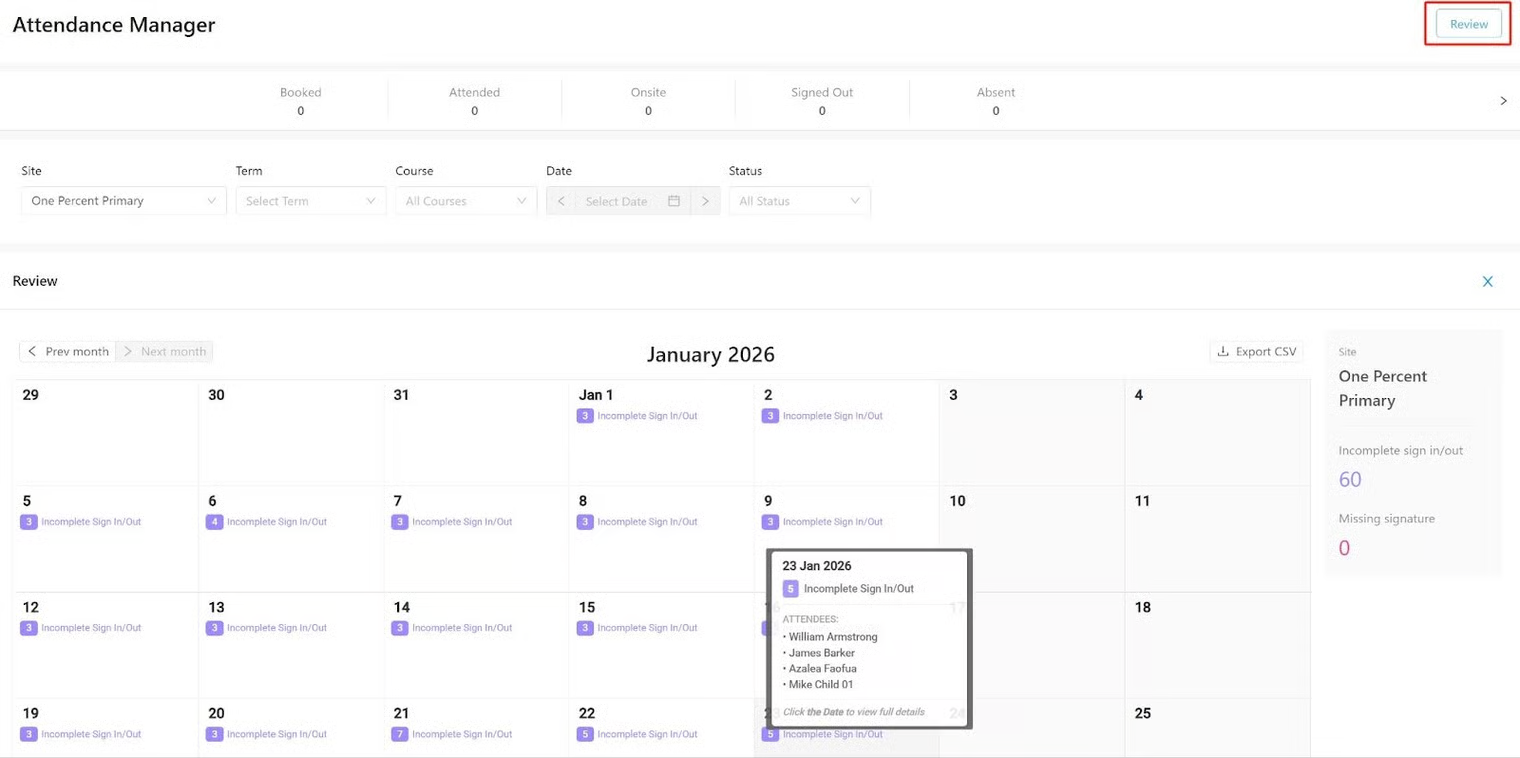Viewport: 1520px width, 758px height.
Task: Export attendance as CSV
Action: pos(1256,352)
